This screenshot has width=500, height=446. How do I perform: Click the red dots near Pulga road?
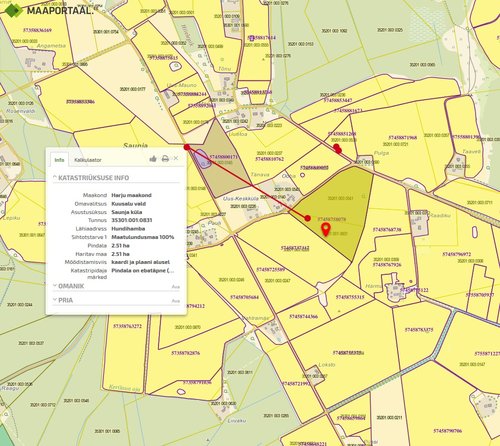click(337, 148)
